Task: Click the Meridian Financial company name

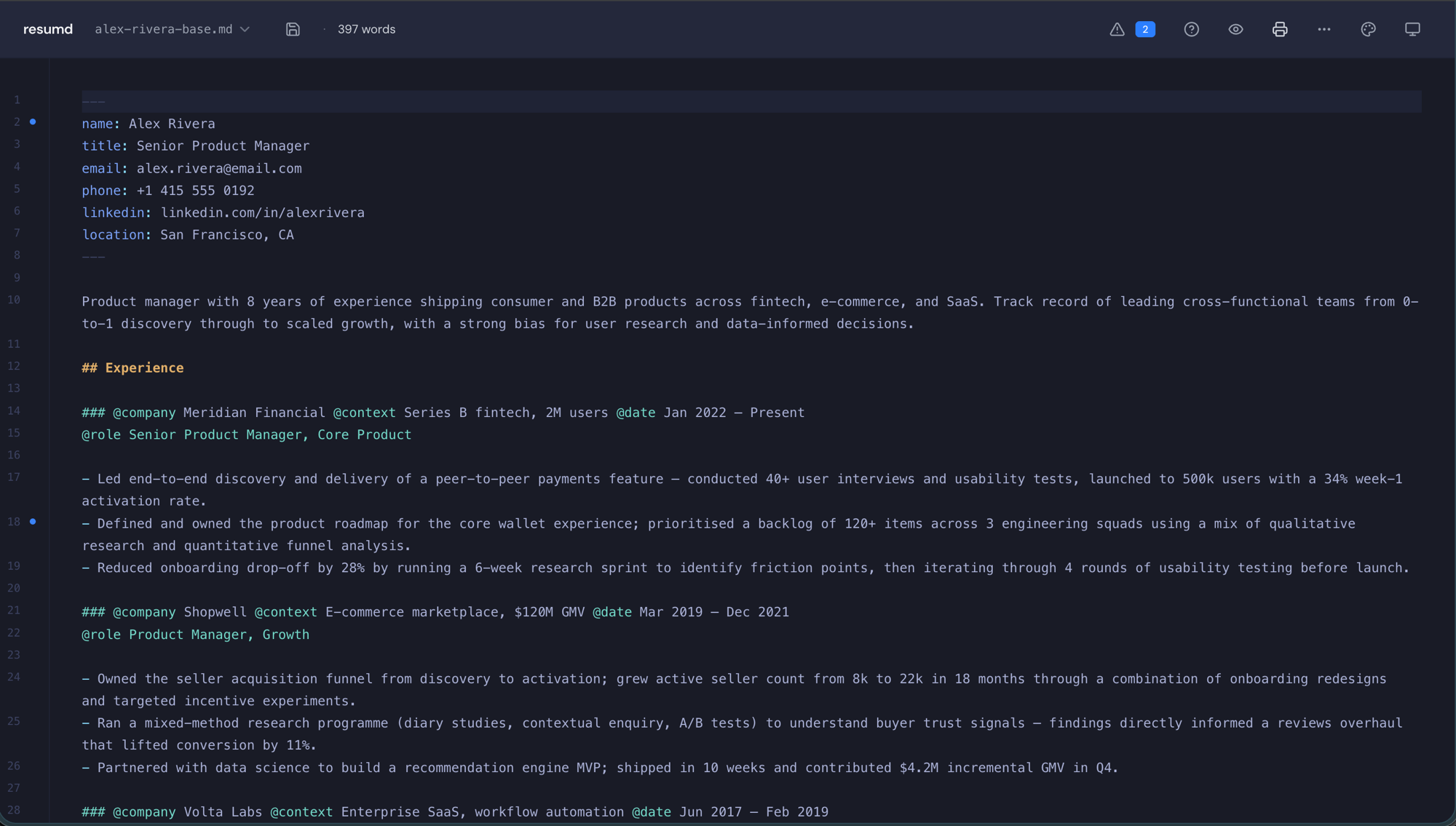Action: click(254, 413)
